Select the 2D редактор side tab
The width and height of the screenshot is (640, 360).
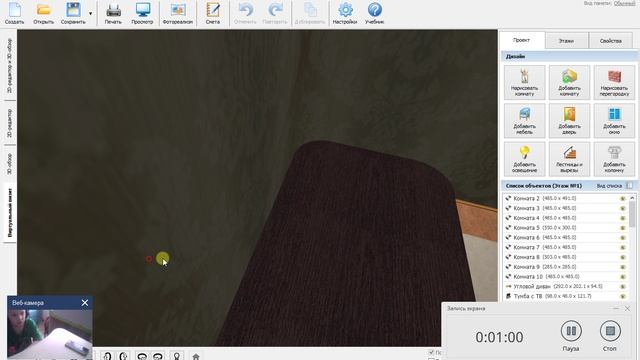click(9, 123)
